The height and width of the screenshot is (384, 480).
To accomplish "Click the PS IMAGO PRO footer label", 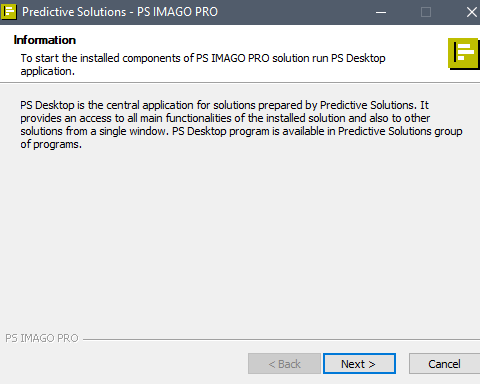I will tap(42, 338).
